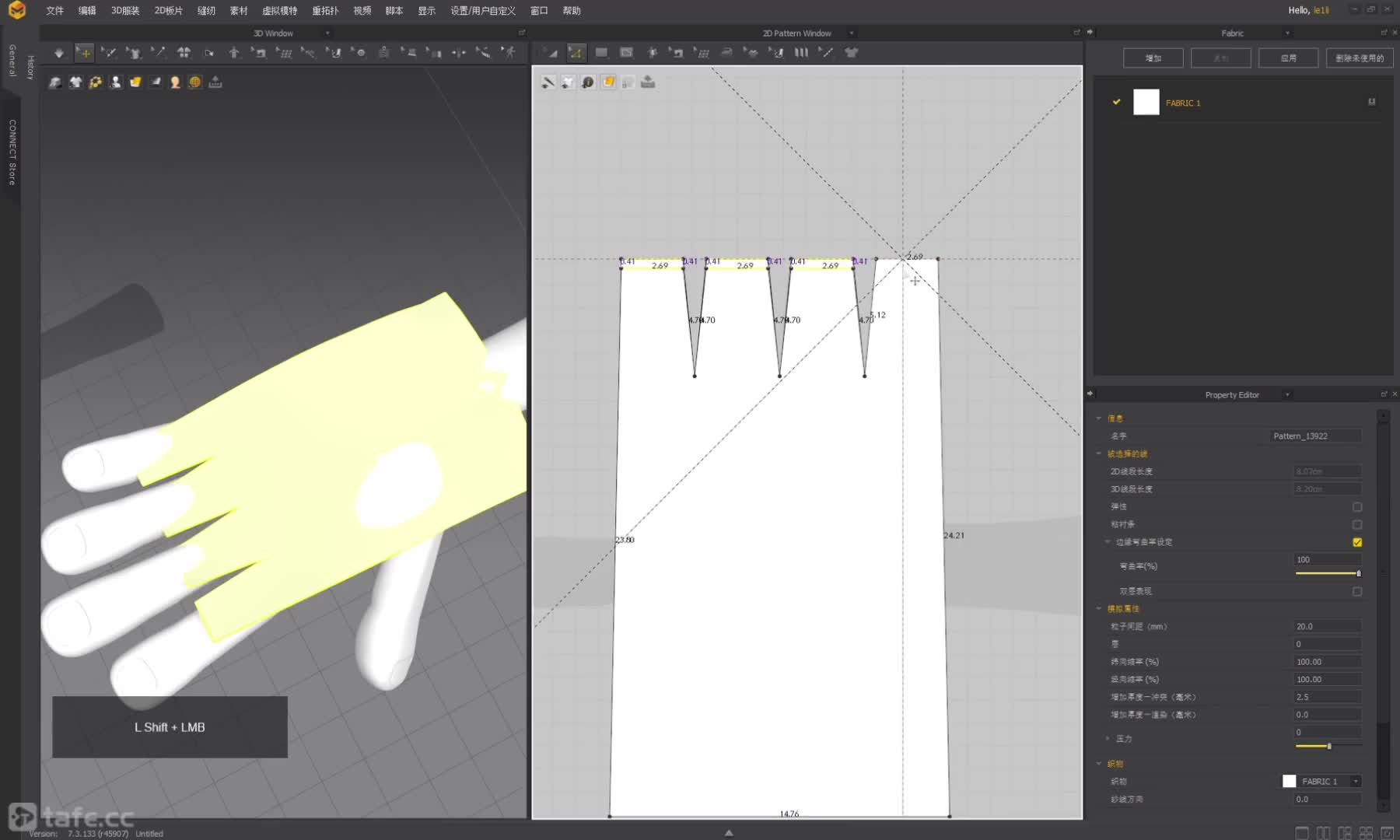Expand the 压力 property
The image size is (1400, 840).
pos(1108,738)
